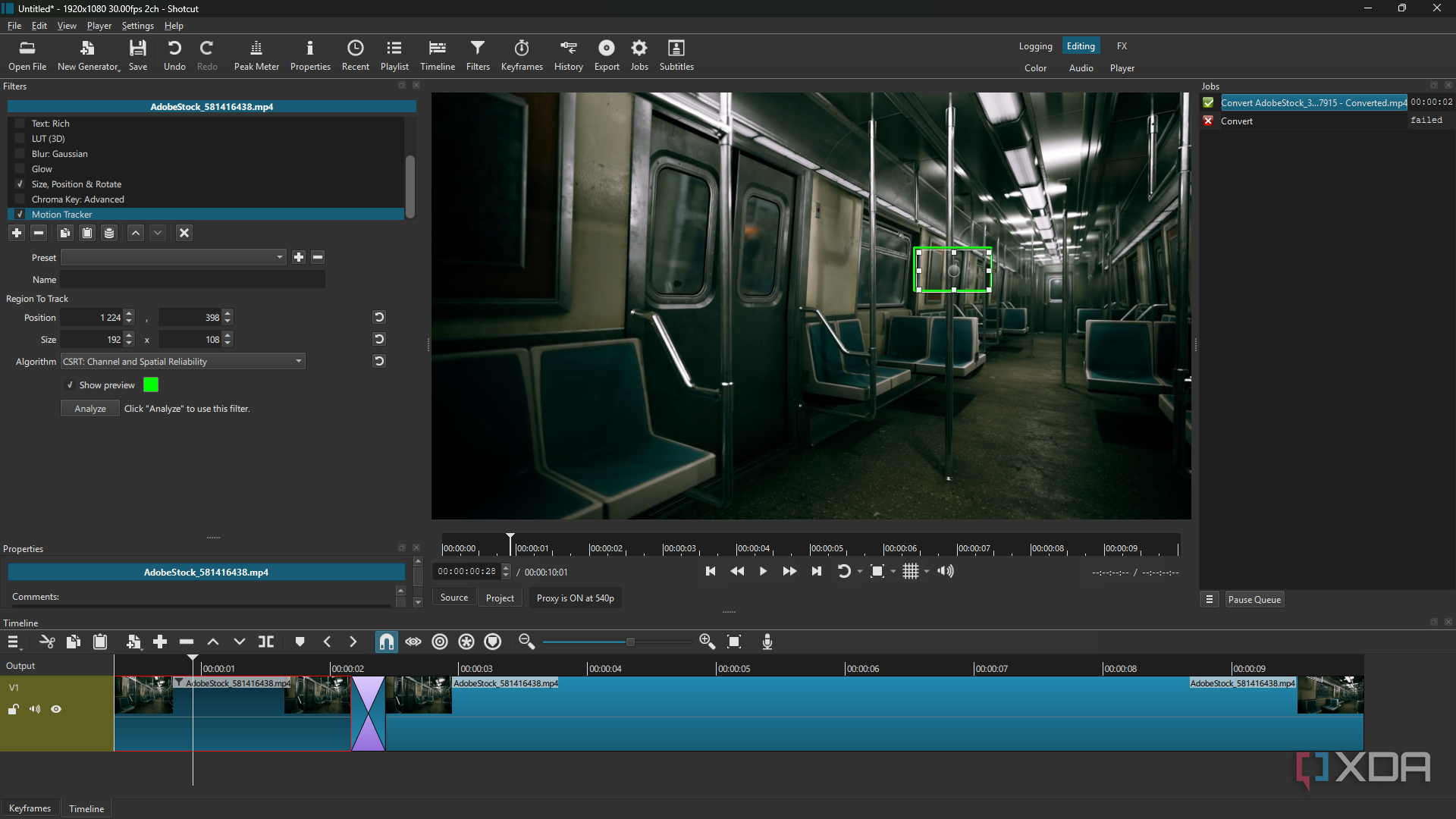This screenshot has height=819, width=1456.
Task: Open the timeline hamburger menu
Action: click(14, 642)
